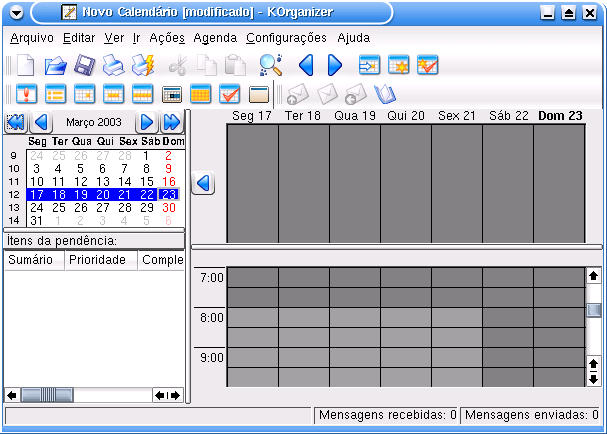
Task: Save calendar using the floppy disk icon
Action: pyautogui.click(x=84, y=65)
